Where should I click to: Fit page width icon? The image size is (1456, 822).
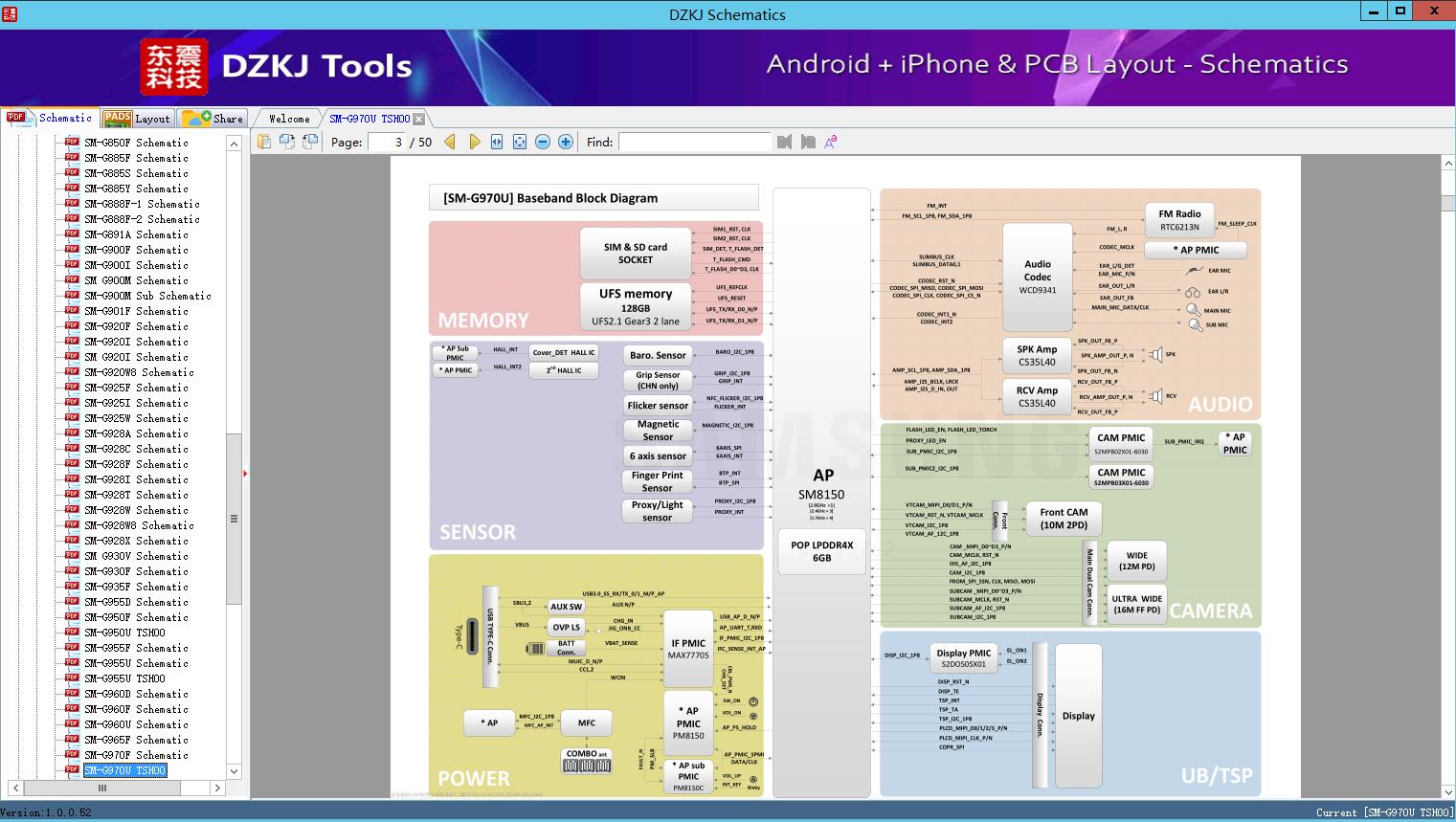pos(497,142)
